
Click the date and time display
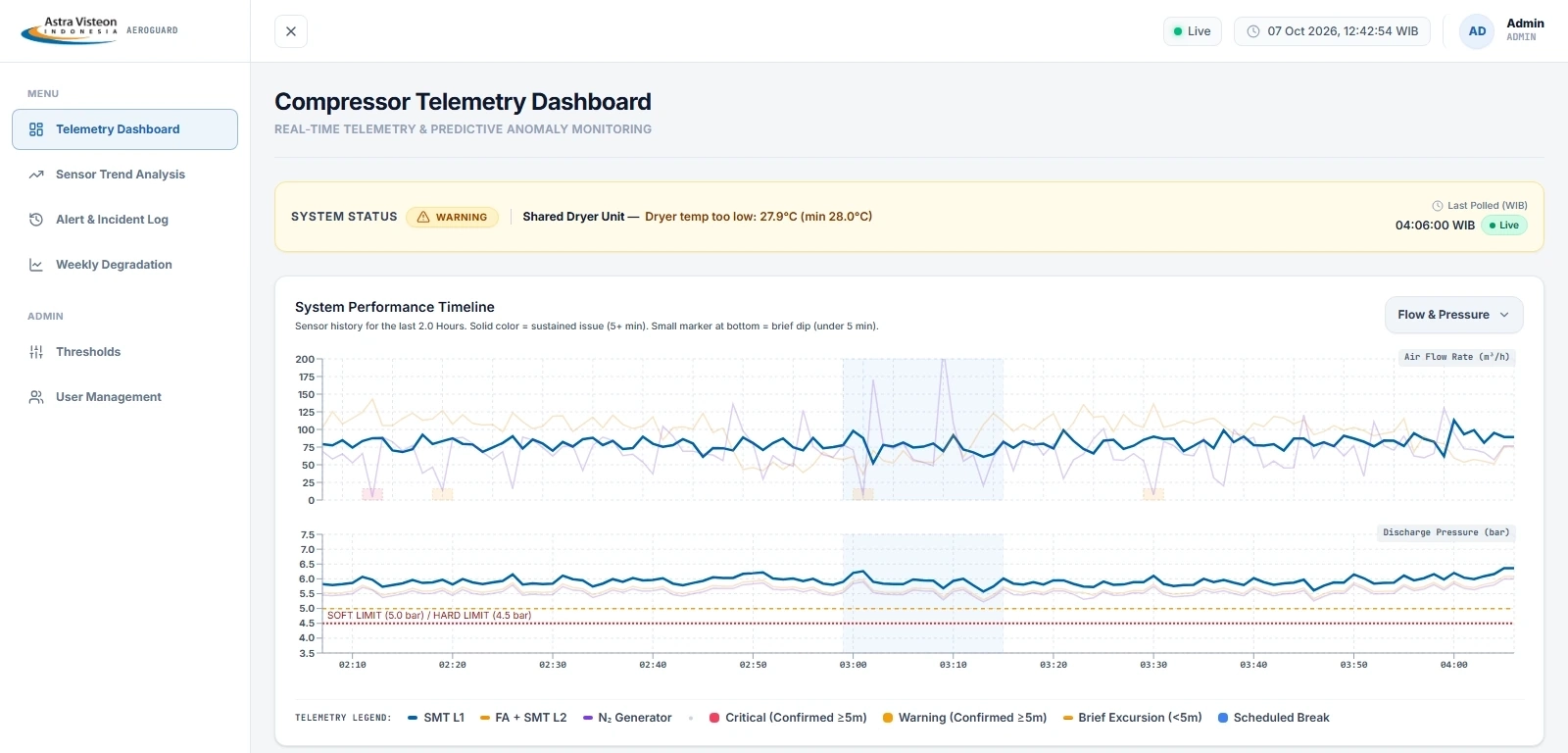pos(1333,31)
